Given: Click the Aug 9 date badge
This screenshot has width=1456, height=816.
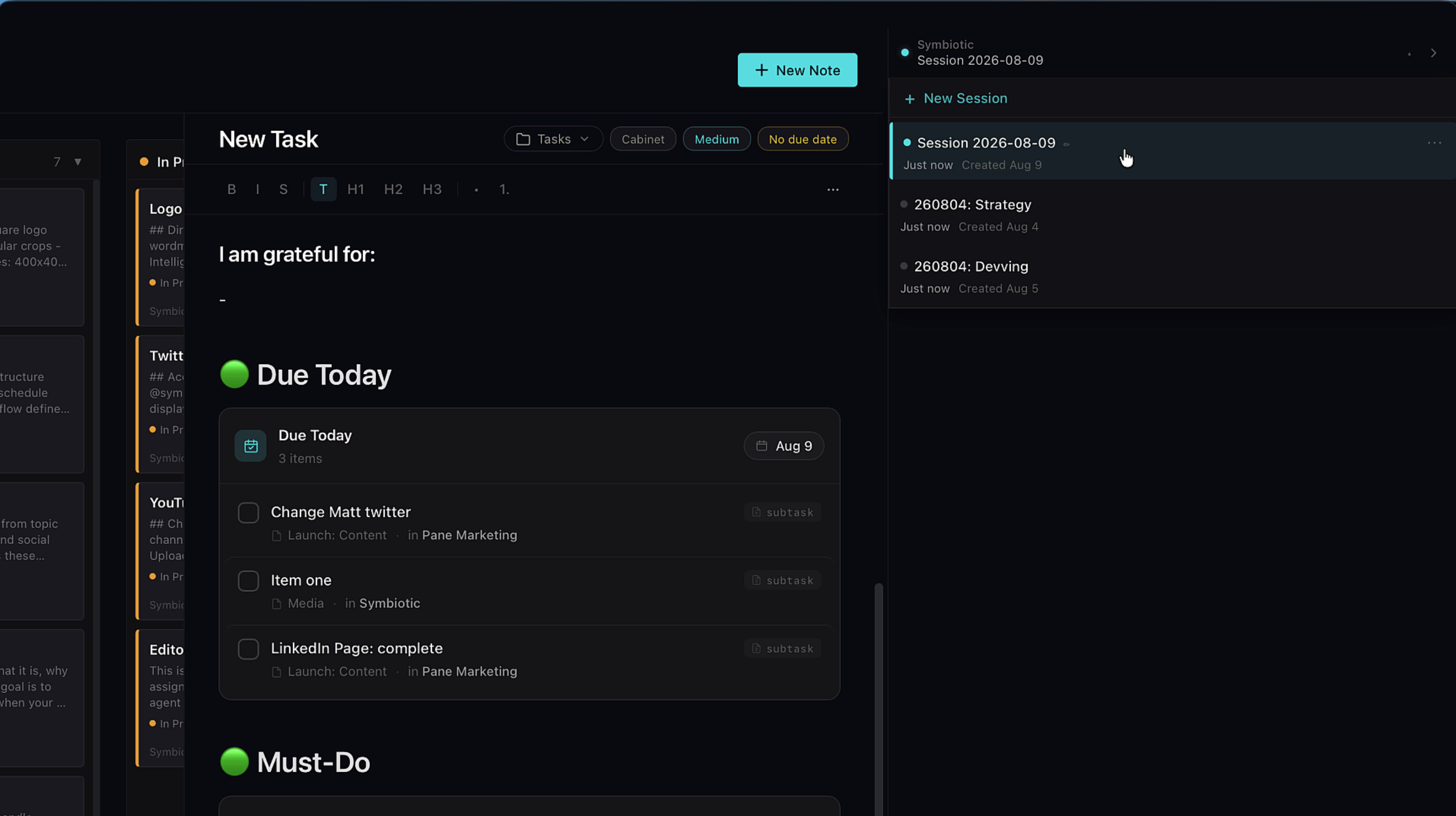Looking at the screenshot, I should point(784,446).
